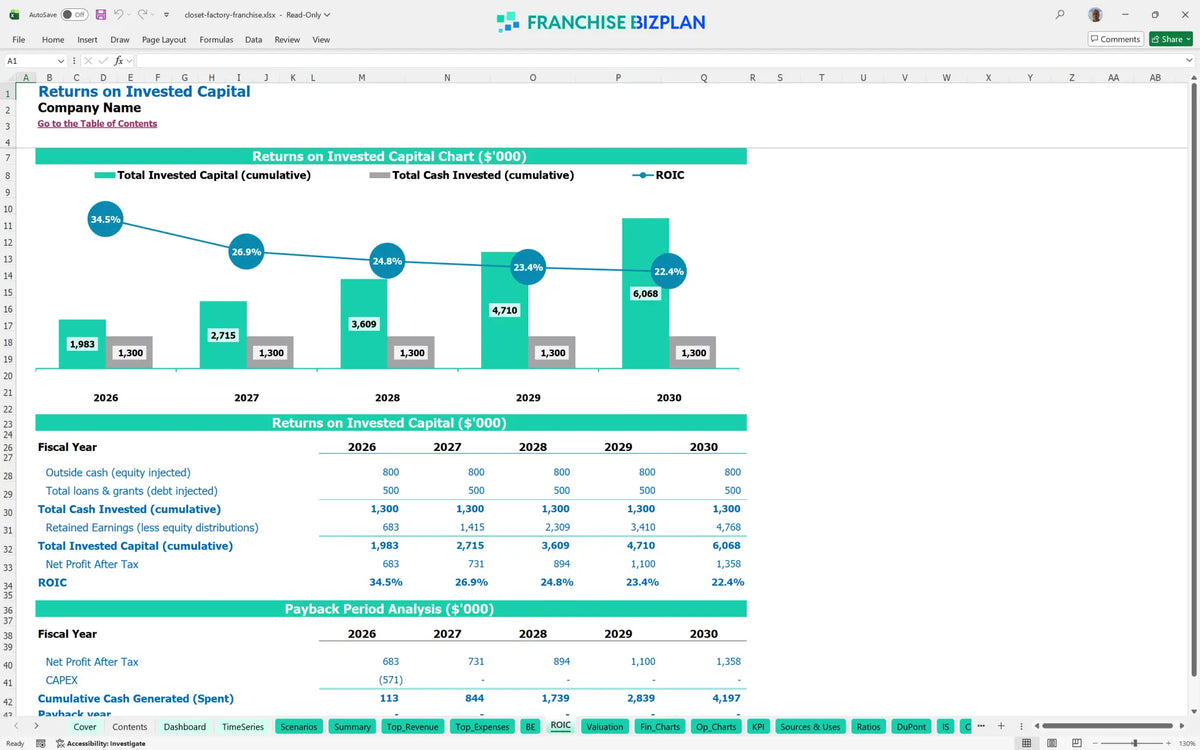Viewport: 1200px width, 750px height.
Task: Add a new sheet with plus icon
Action: point(1001,726)
